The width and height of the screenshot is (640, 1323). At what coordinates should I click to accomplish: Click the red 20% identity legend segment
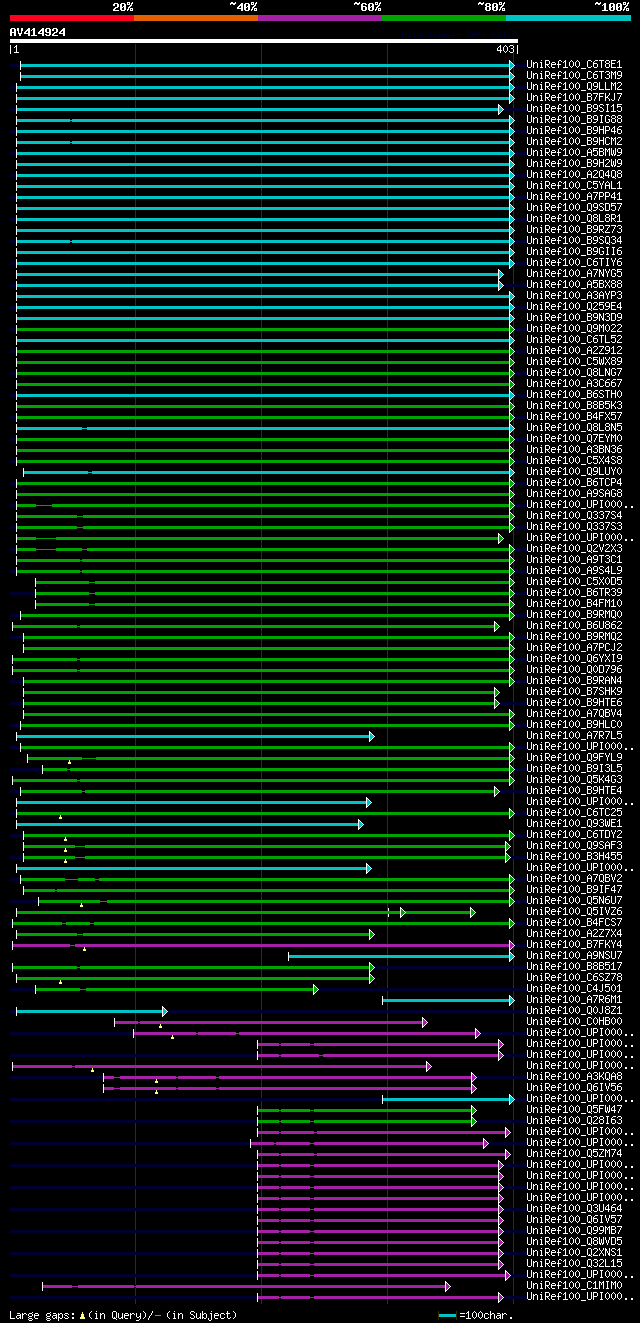pos(71,18)
